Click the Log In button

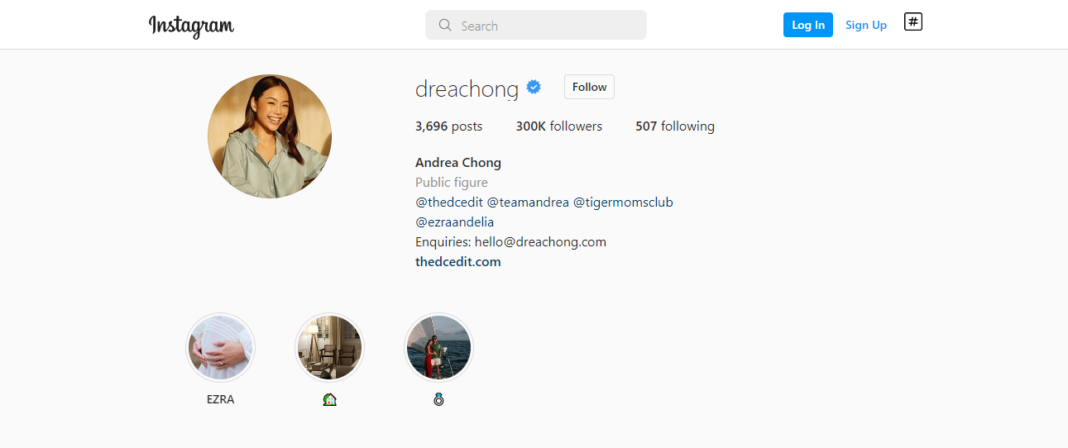click(x=808, y=25)
